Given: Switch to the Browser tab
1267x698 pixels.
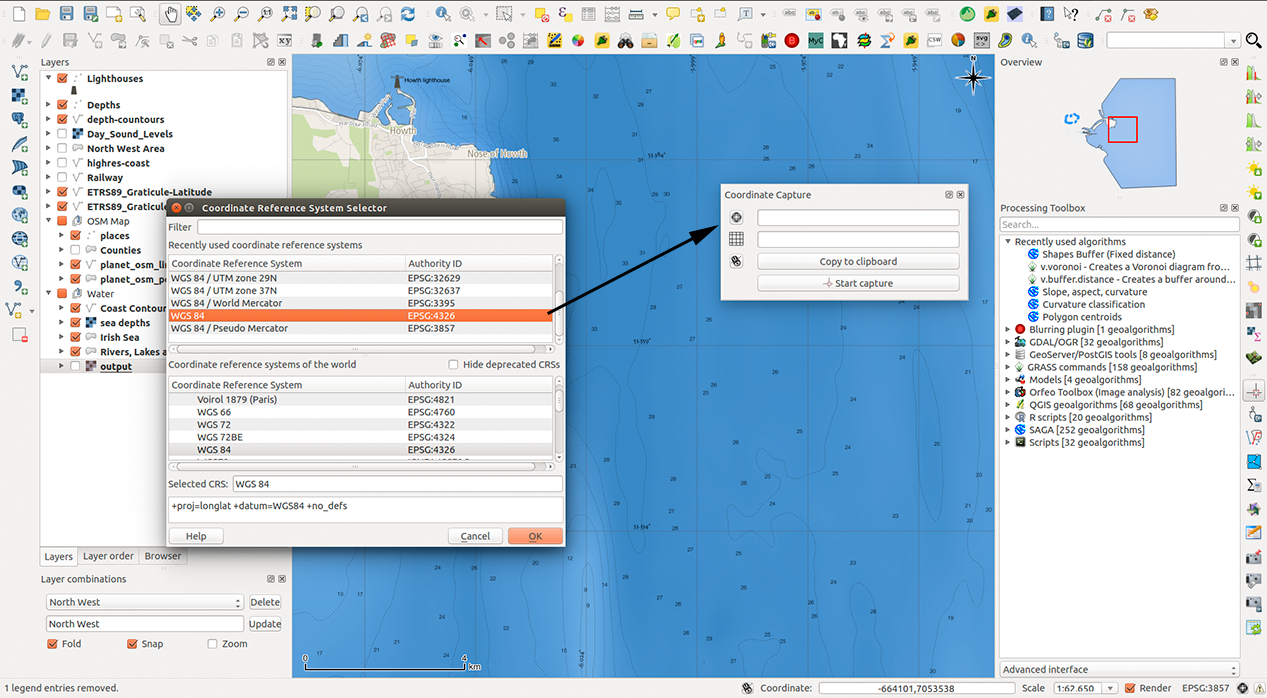Looking at the screenshot, I should [x=162, y=557].
